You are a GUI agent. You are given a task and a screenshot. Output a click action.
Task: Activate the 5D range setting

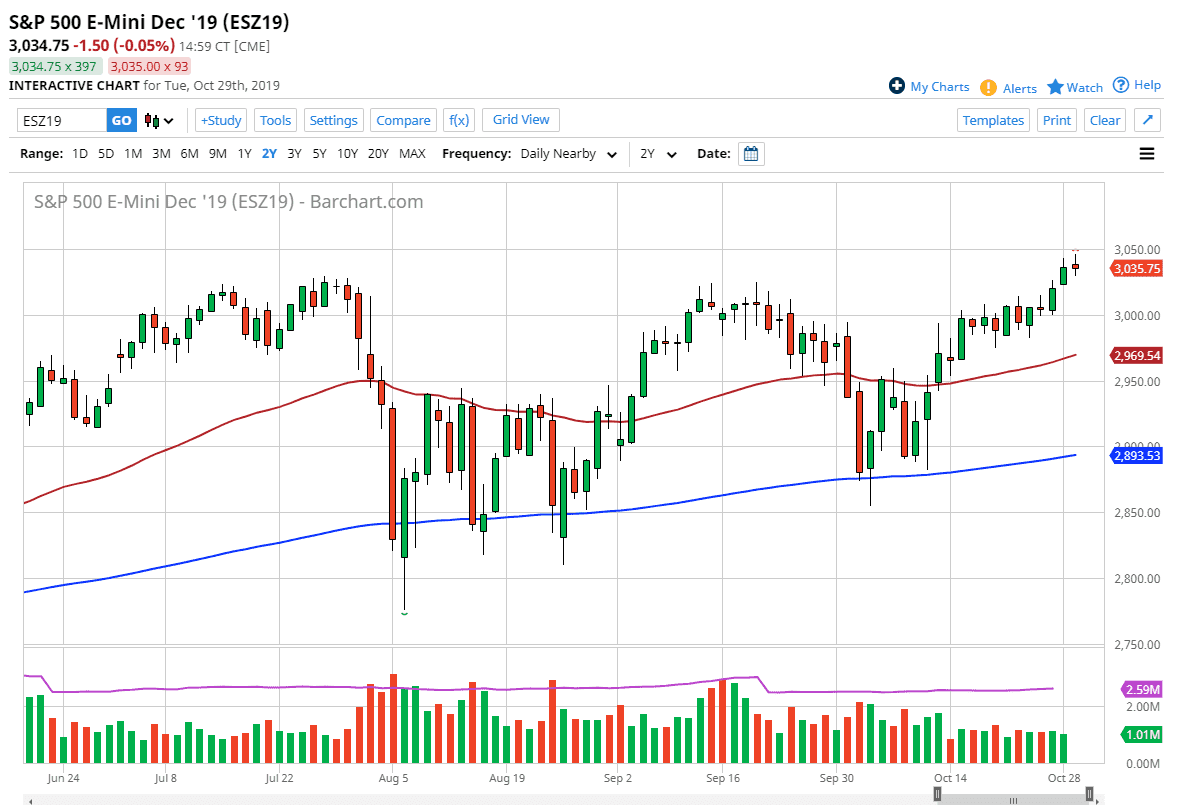coord(106,154)
